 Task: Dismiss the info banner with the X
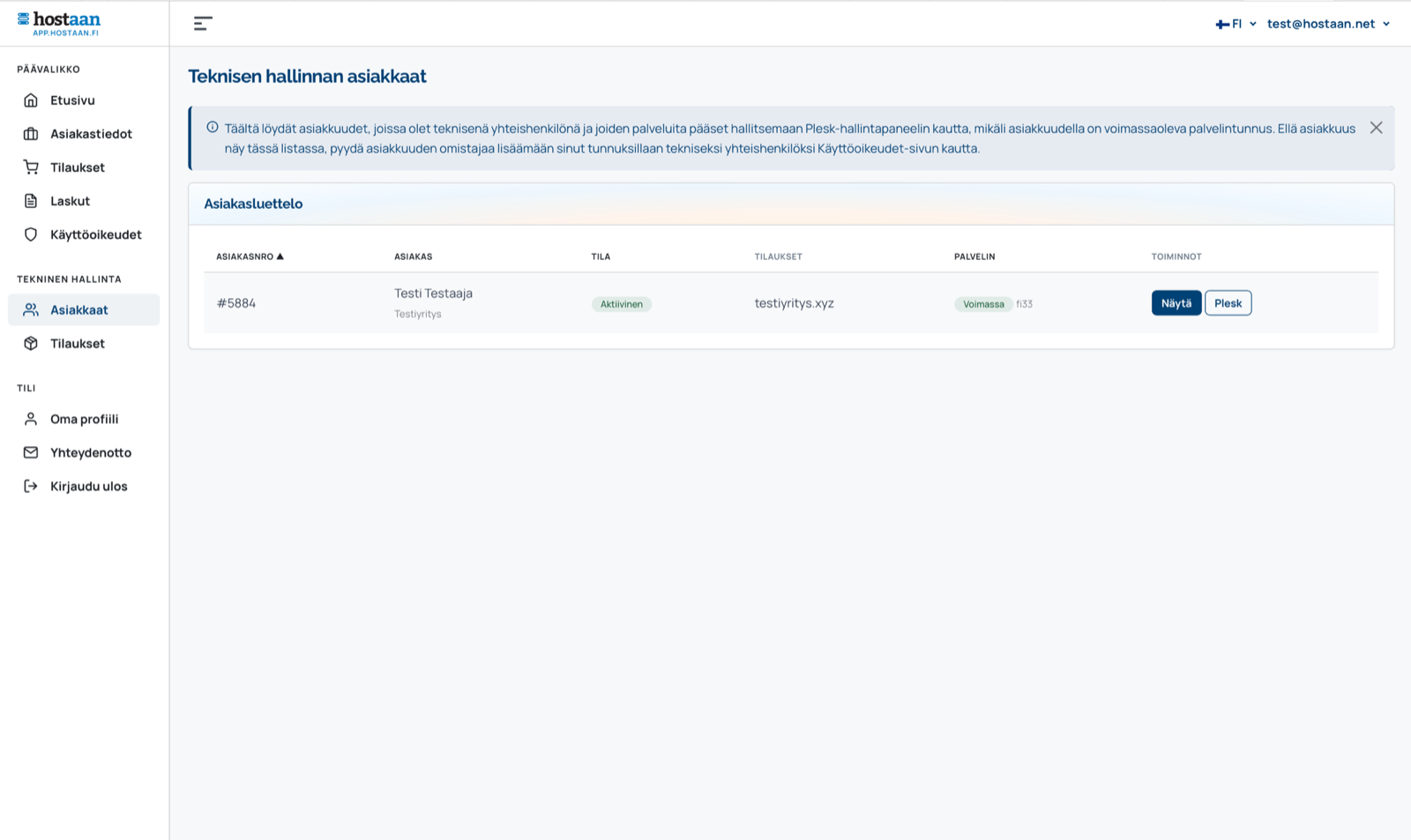pyautogui.click(x=1376, y=128)
